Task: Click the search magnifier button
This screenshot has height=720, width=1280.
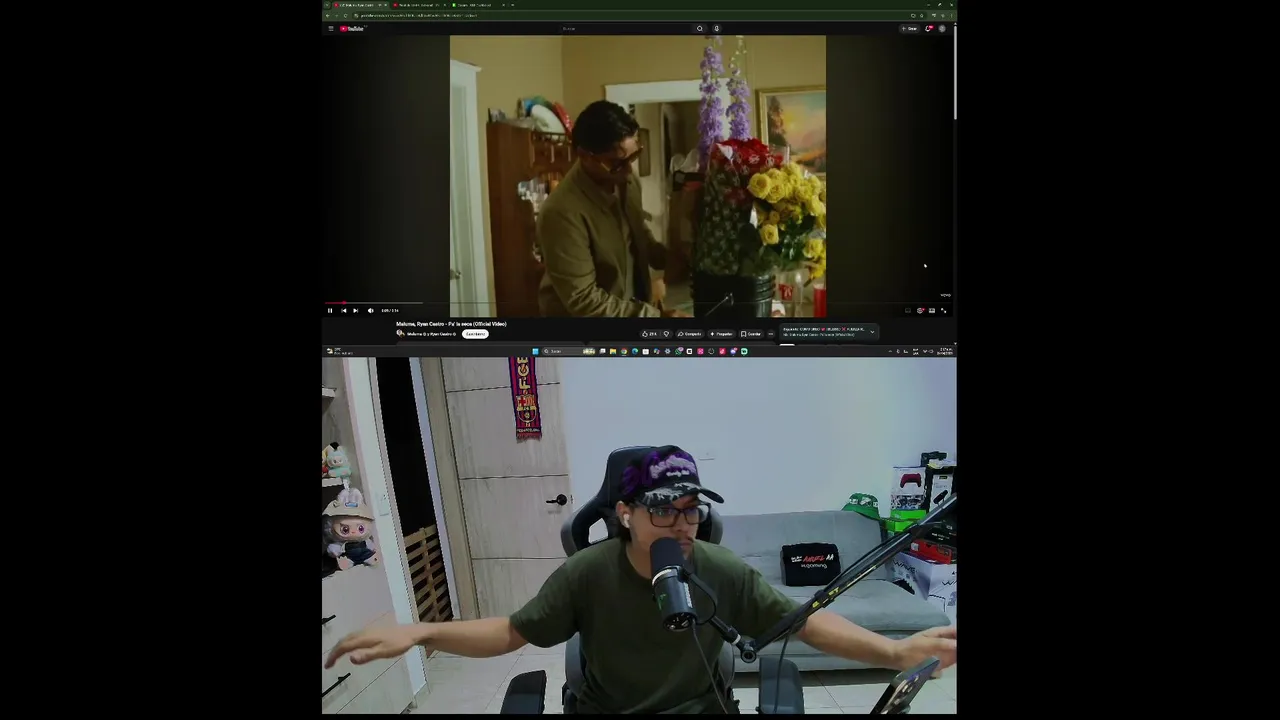Action: point(699,28)
